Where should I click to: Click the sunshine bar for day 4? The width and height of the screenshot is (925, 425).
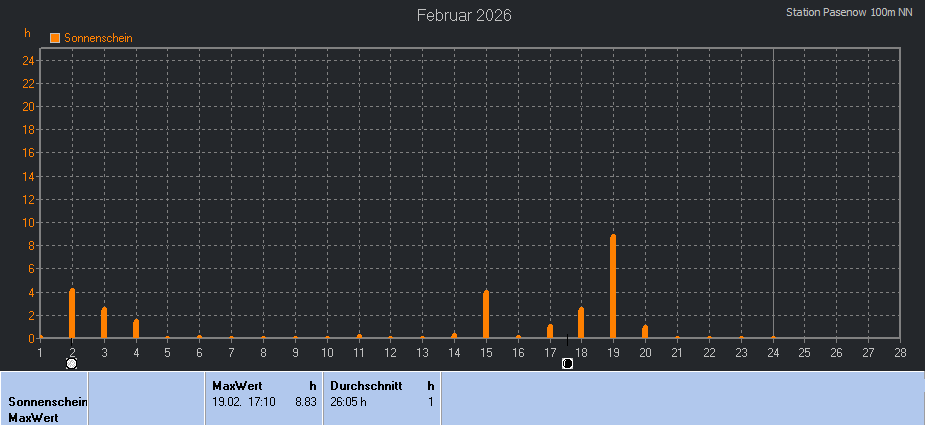[x=136, y=328]
